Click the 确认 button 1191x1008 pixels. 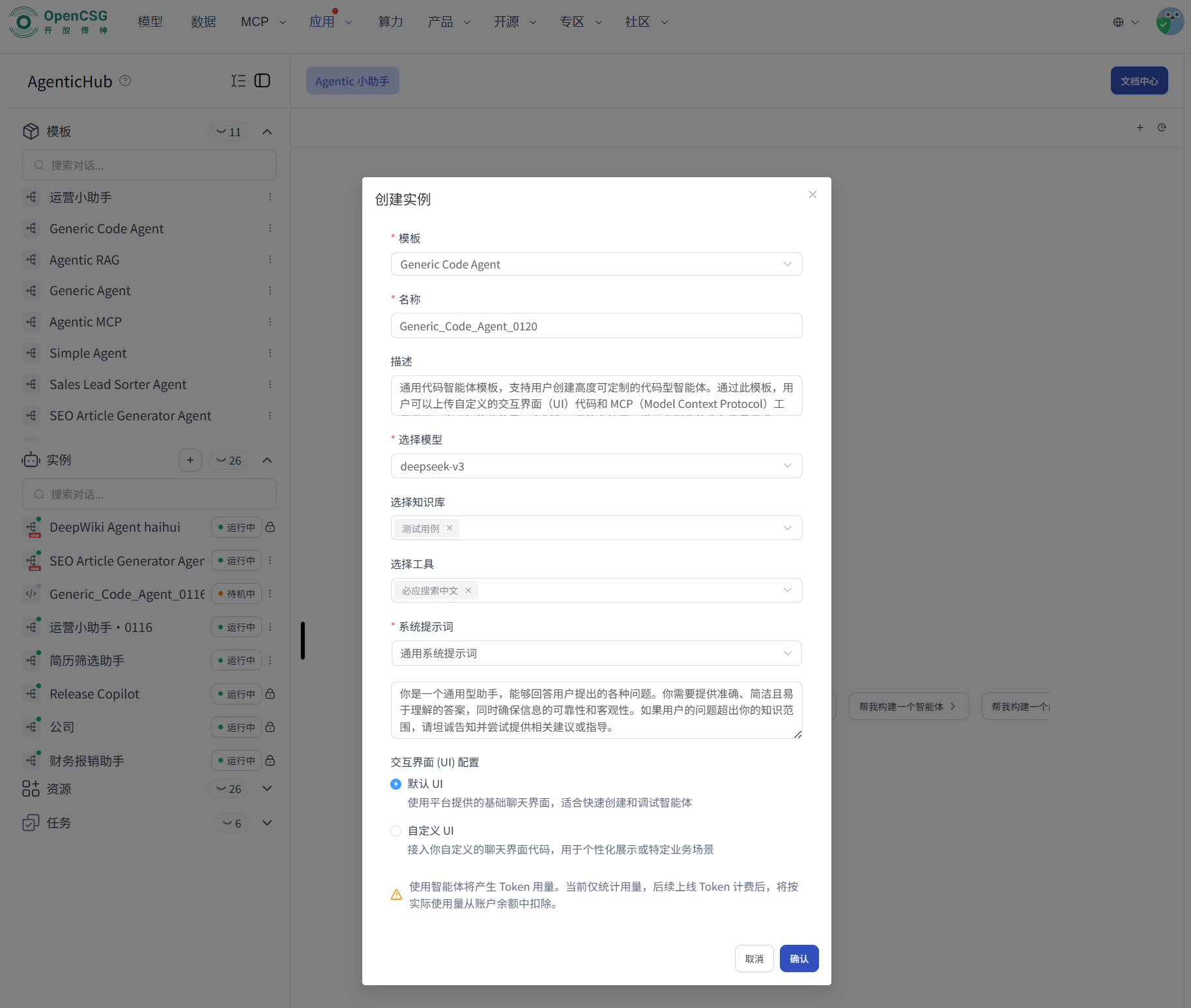tap(799, 958)
